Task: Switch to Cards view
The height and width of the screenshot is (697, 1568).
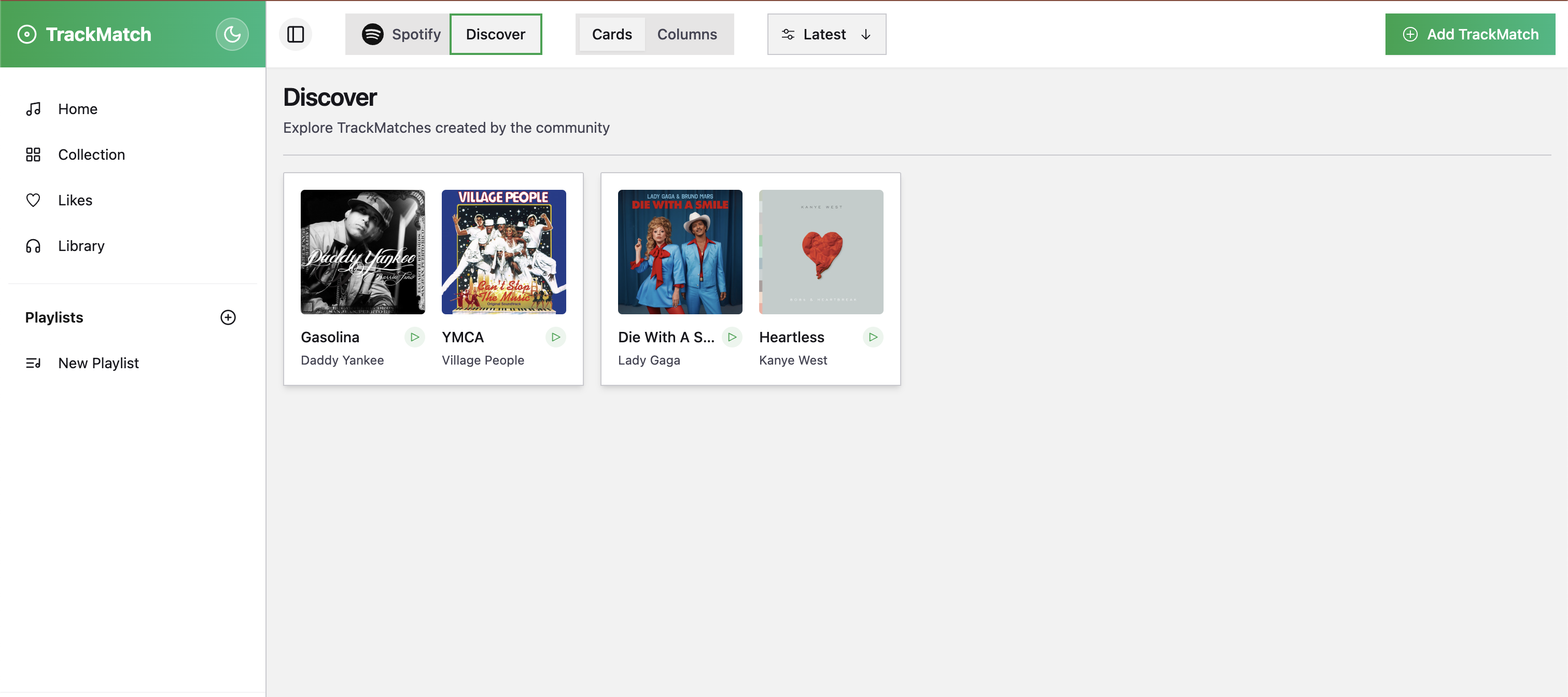Action: 612,34
